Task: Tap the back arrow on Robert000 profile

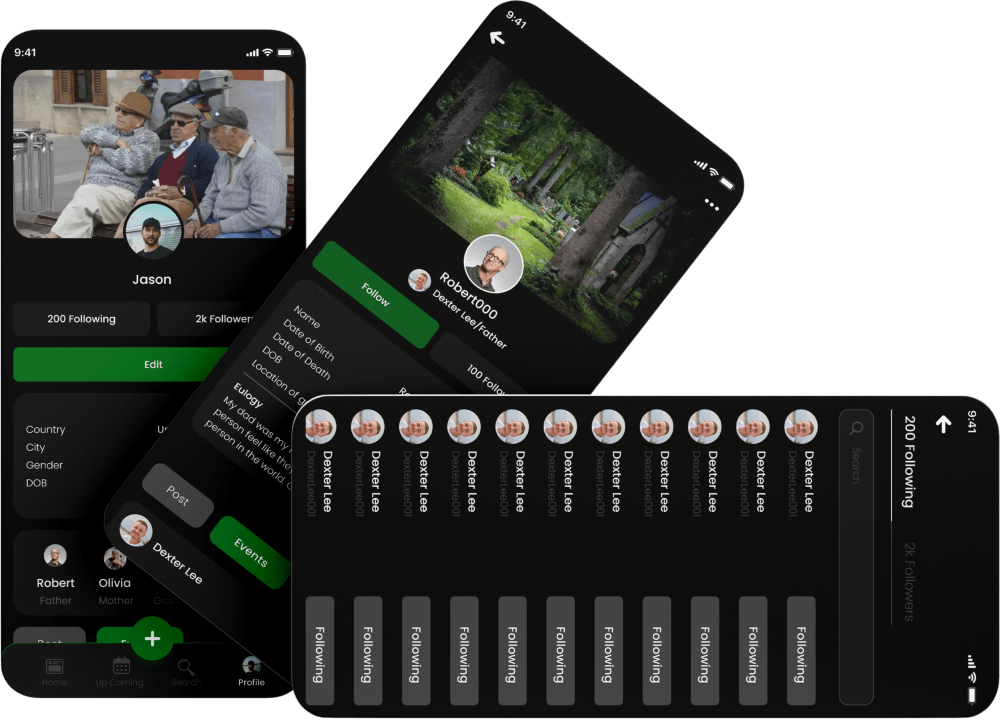Action: (497, 38)
